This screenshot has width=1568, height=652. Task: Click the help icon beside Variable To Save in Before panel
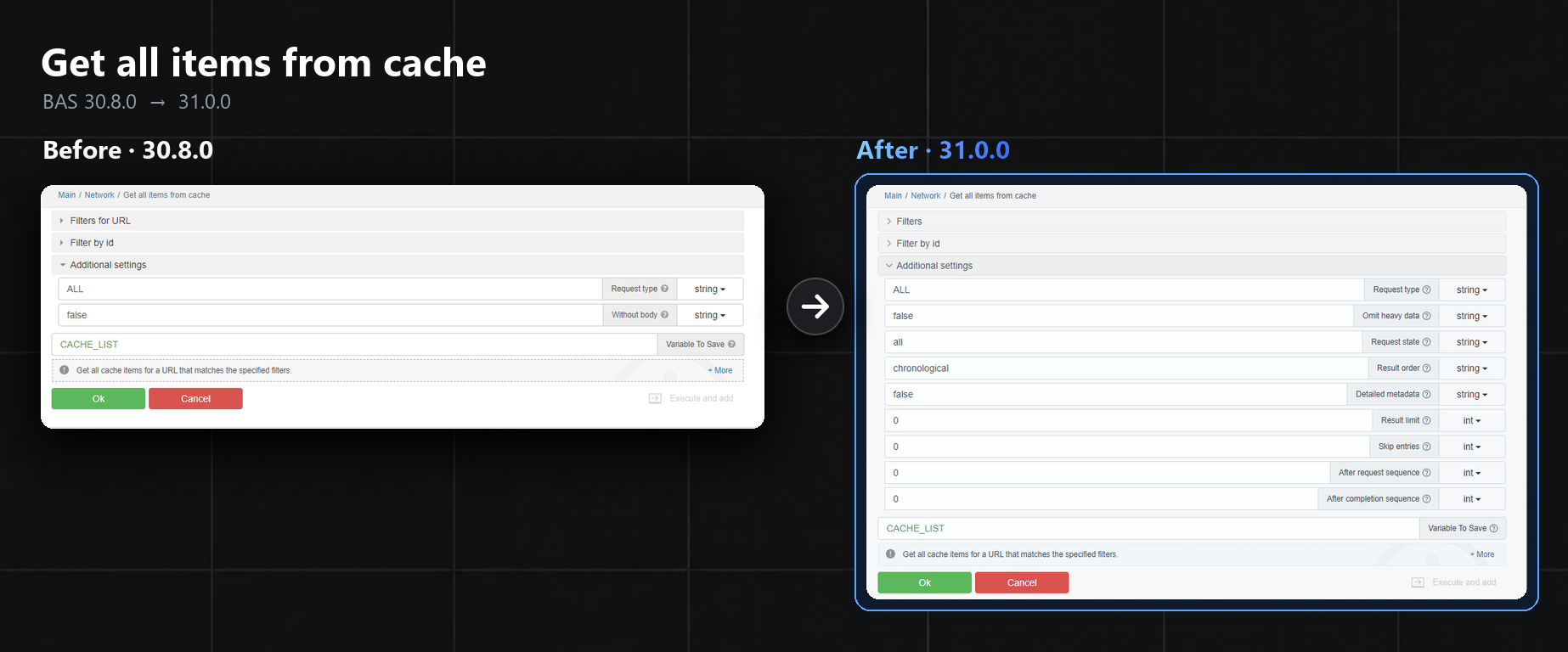tap(731, 345)
